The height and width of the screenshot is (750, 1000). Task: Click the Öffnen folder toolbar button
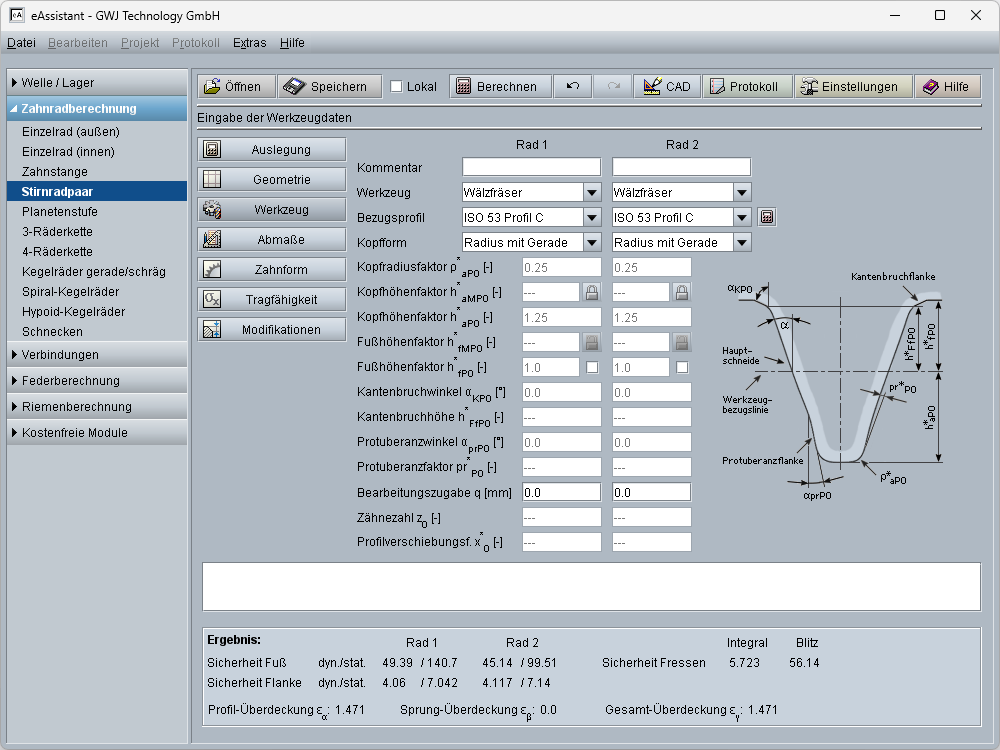233,87
